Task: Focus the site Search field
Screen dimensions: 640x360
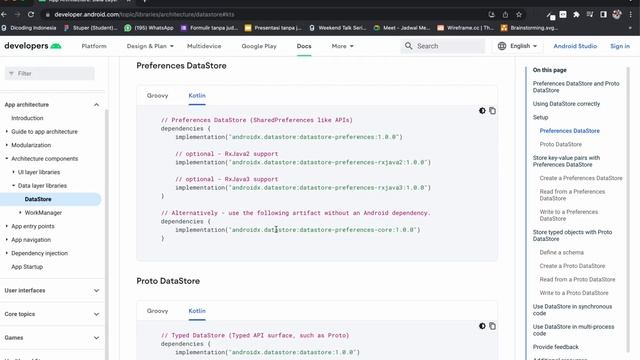Action: coord(443,46)
